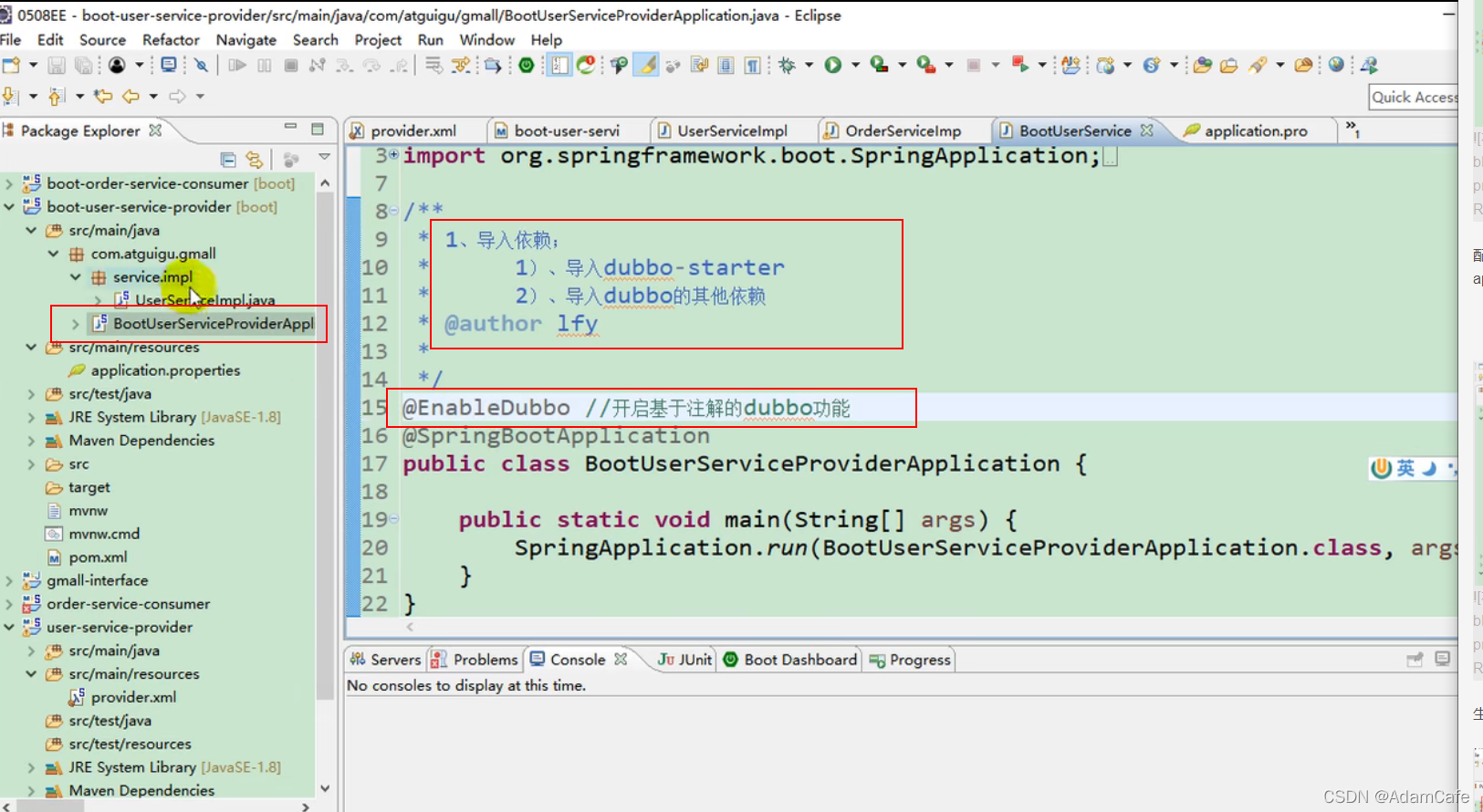Click the Last Edit Location icon
The height and width of the screenshot is (812, 1483).
pyautogui.click(x=103, y=96)
